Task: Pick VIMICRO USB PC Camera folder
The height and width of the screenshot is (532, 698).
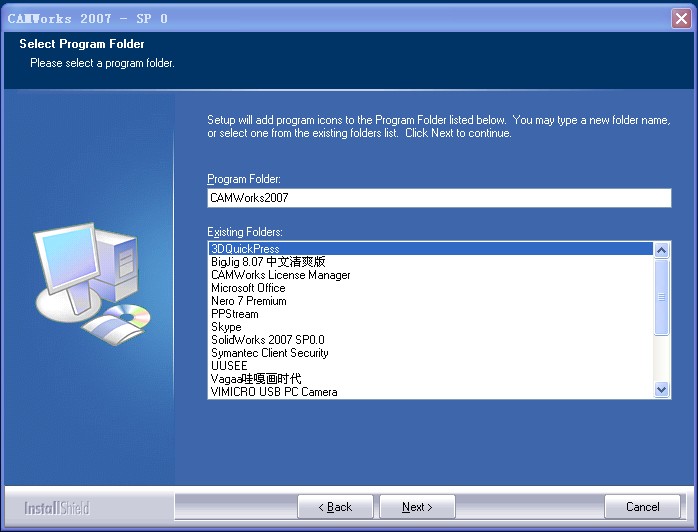Action: [430, 392]
